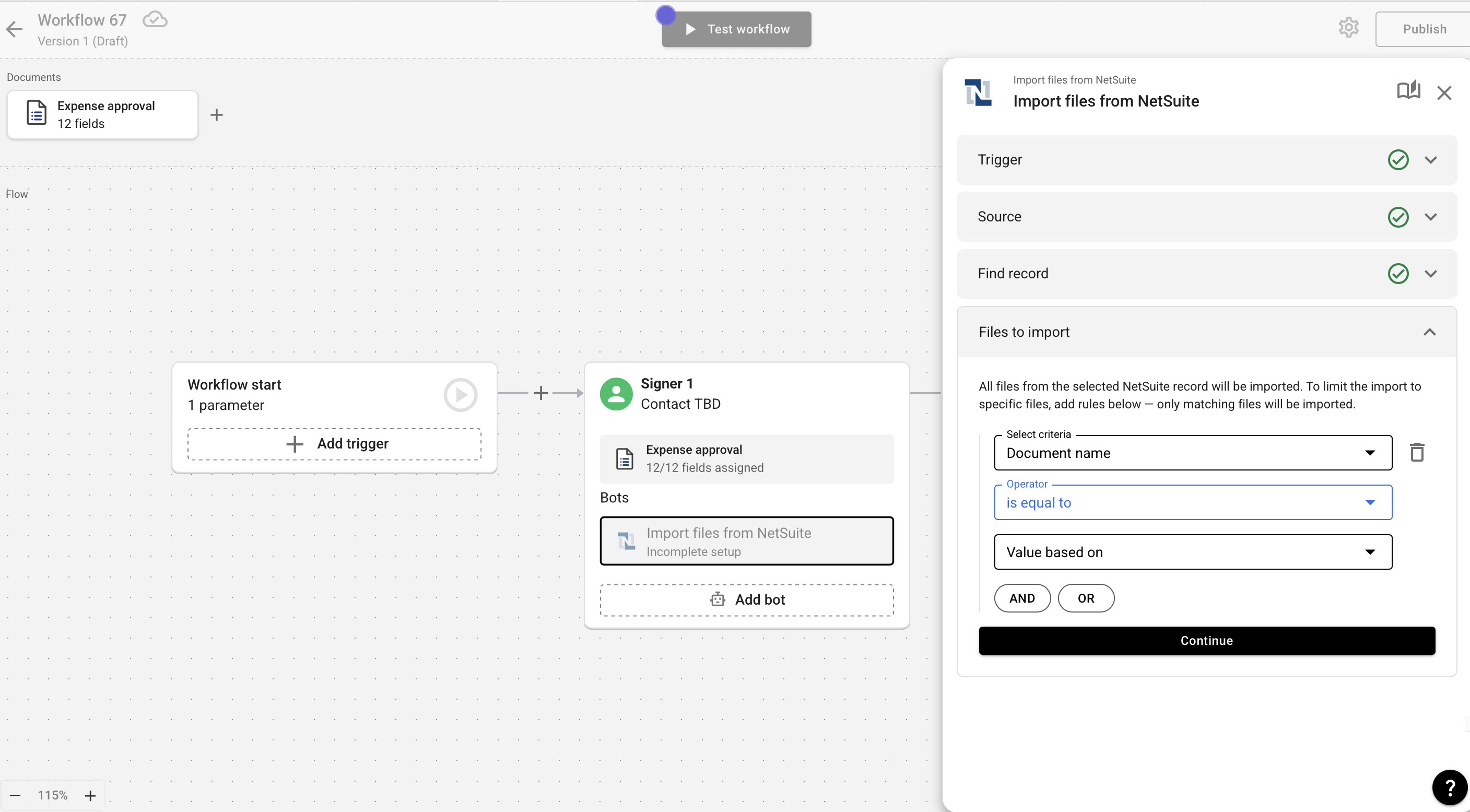Viewport: 1470px width, 812px height.
Task: Open the help question mark button
Action: [x=1450, y=787]
